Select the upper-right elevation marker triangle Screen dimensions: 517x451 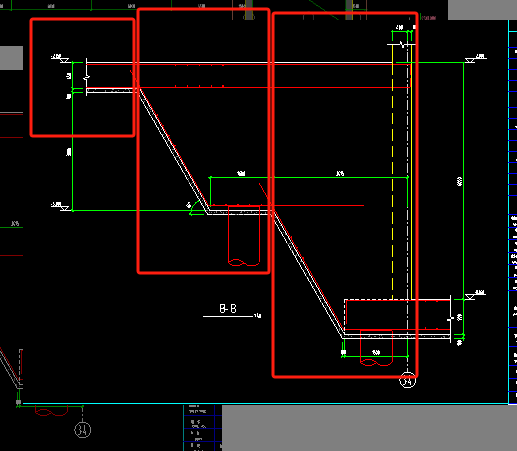pyautogui.click(x=470, y=60)
